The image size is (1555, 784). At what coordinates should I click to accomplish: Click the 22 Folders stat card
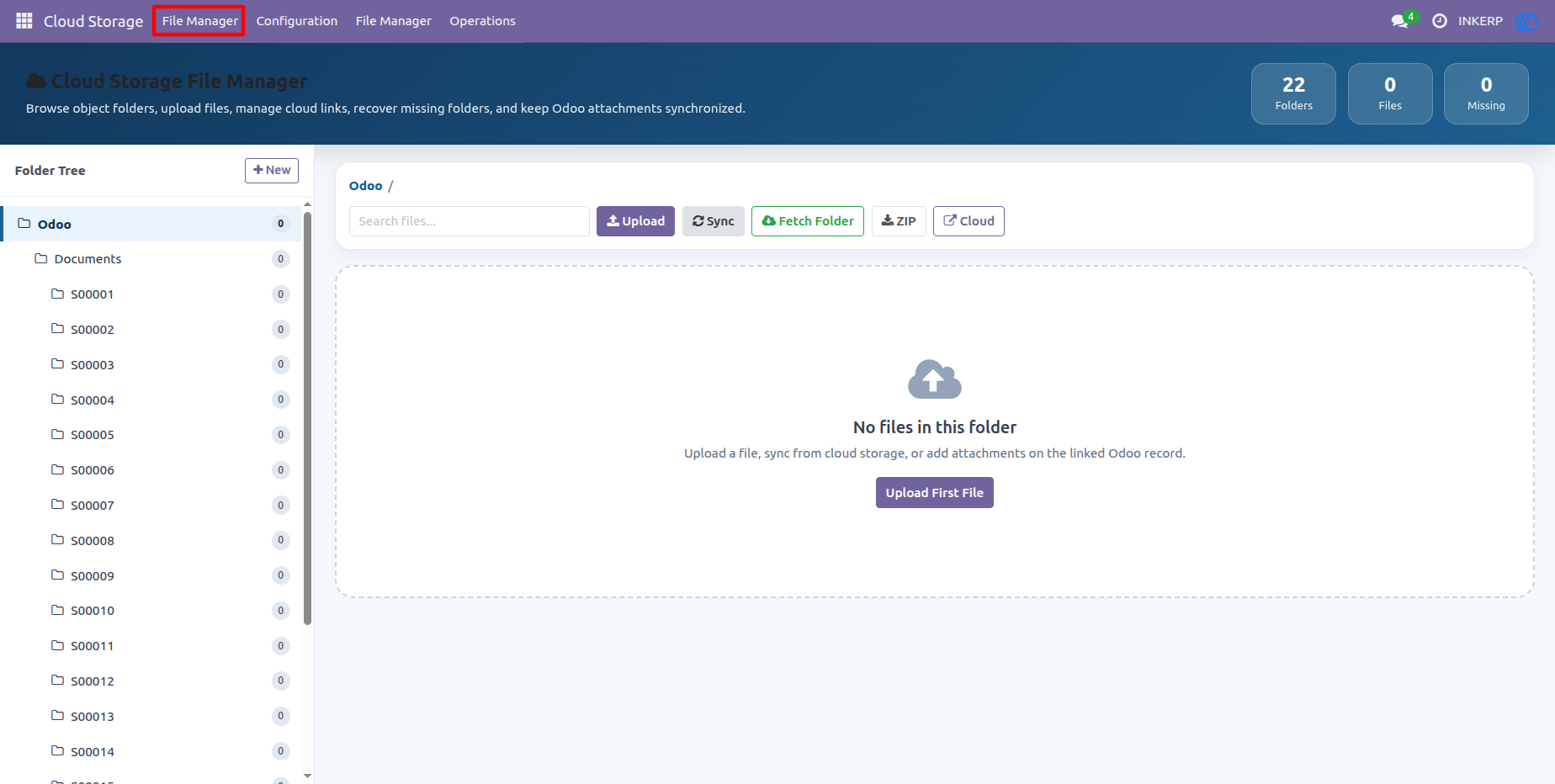[1293, 93]
